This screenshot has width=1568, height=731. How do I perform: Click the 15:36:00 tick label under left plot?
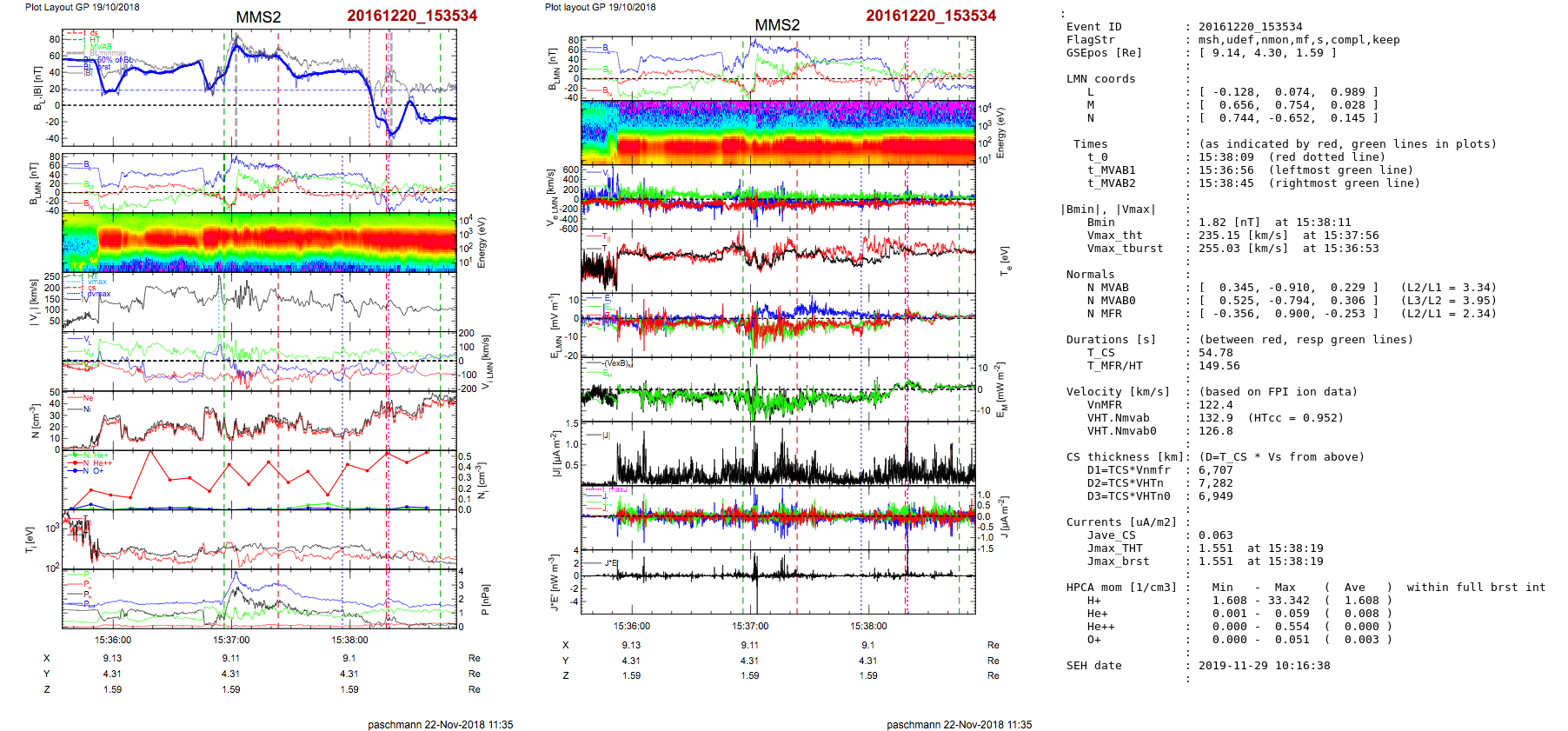coord(113,640)
